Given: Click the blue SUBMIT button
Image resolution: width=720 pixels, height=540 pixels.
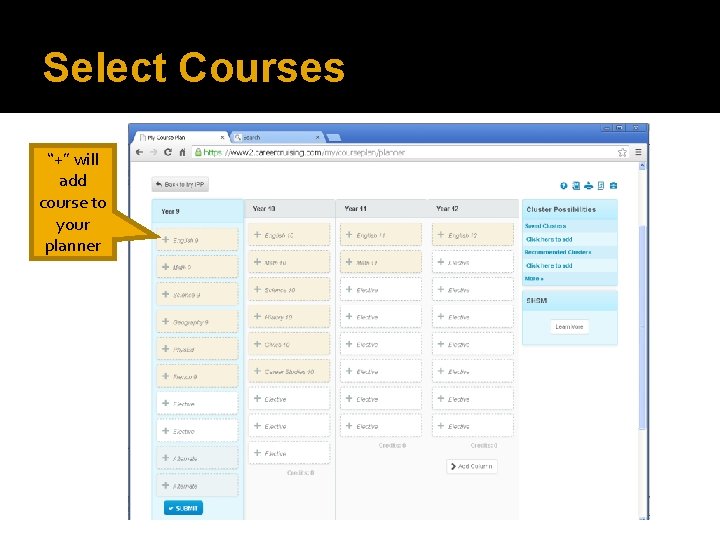Looking at the screenshot, I should click(183, 508).
